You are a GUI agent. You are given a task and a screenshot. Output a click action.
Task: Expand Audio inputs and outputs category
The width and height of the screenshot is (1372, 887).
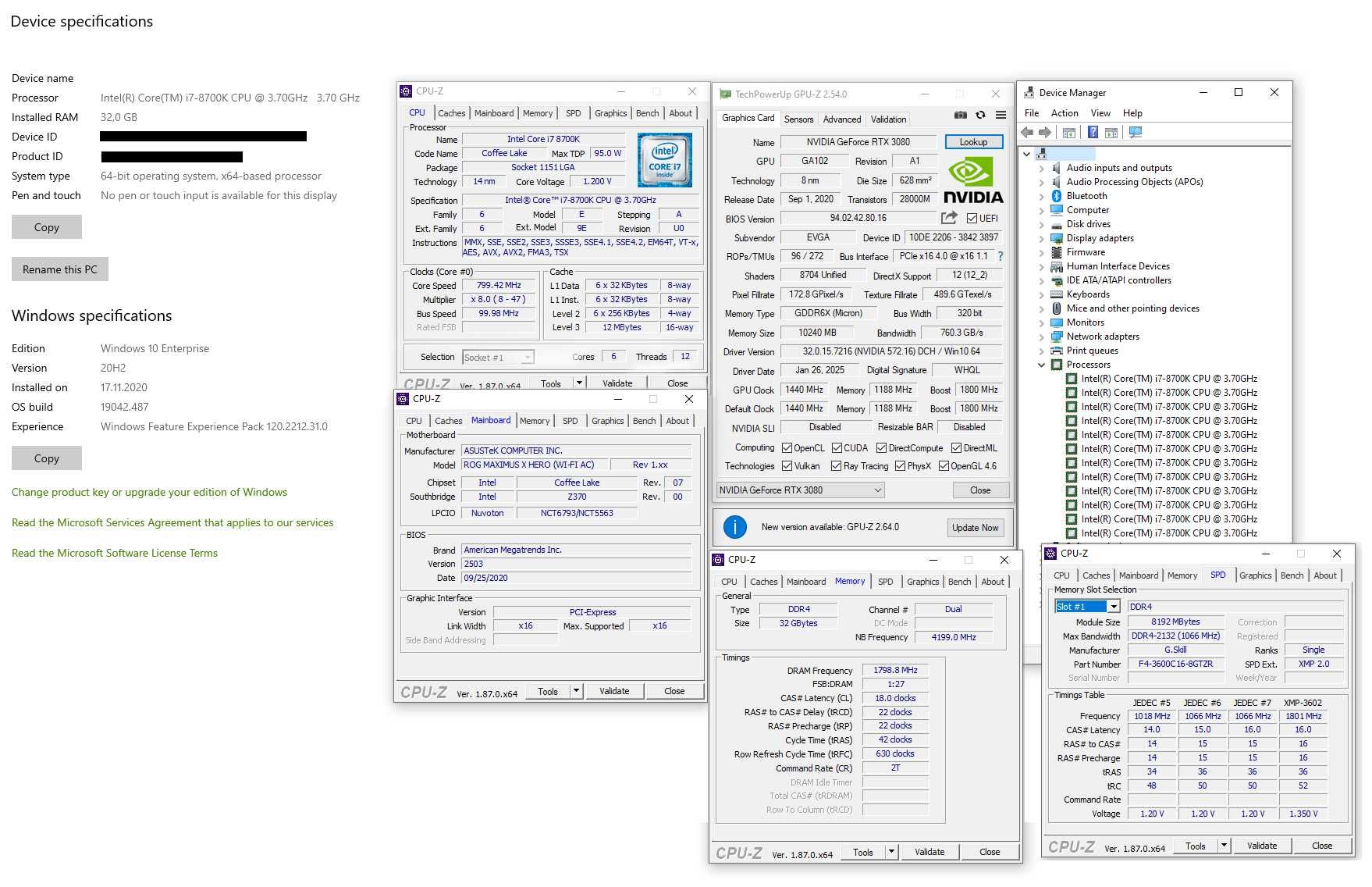pyautogui.click(x=1041, y=168)
